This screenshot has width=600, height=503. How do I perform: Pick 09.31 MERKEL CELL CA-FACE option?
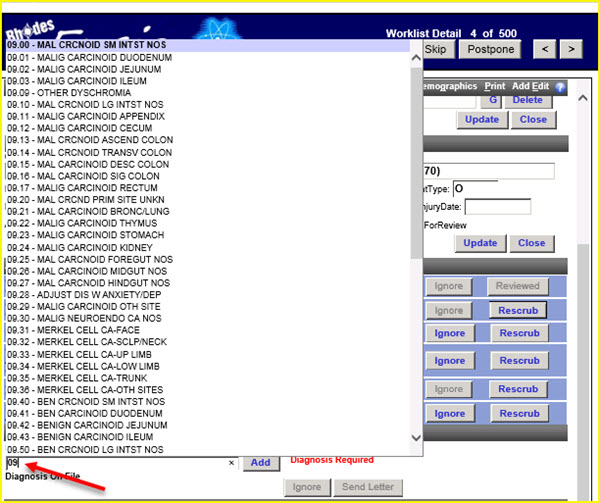coord(75,331)
